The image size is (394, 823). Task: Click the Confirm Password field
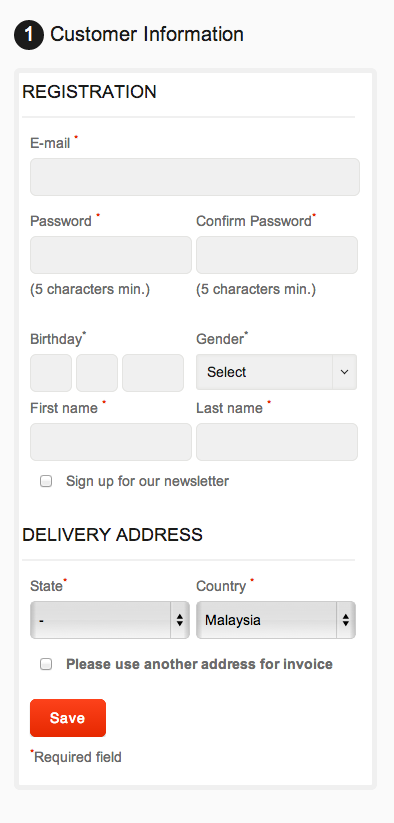277,255
